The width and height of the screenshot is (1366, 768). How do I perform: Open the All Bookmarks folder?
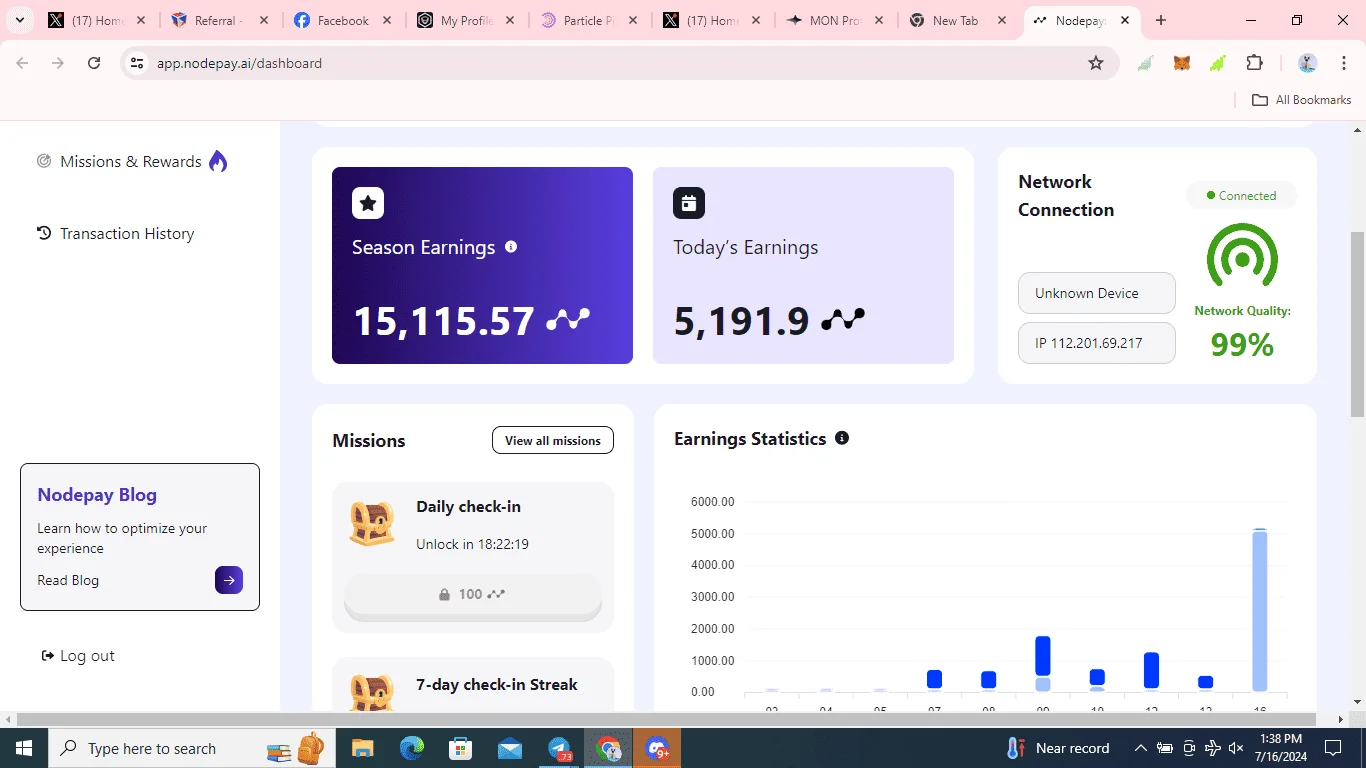1302,100
